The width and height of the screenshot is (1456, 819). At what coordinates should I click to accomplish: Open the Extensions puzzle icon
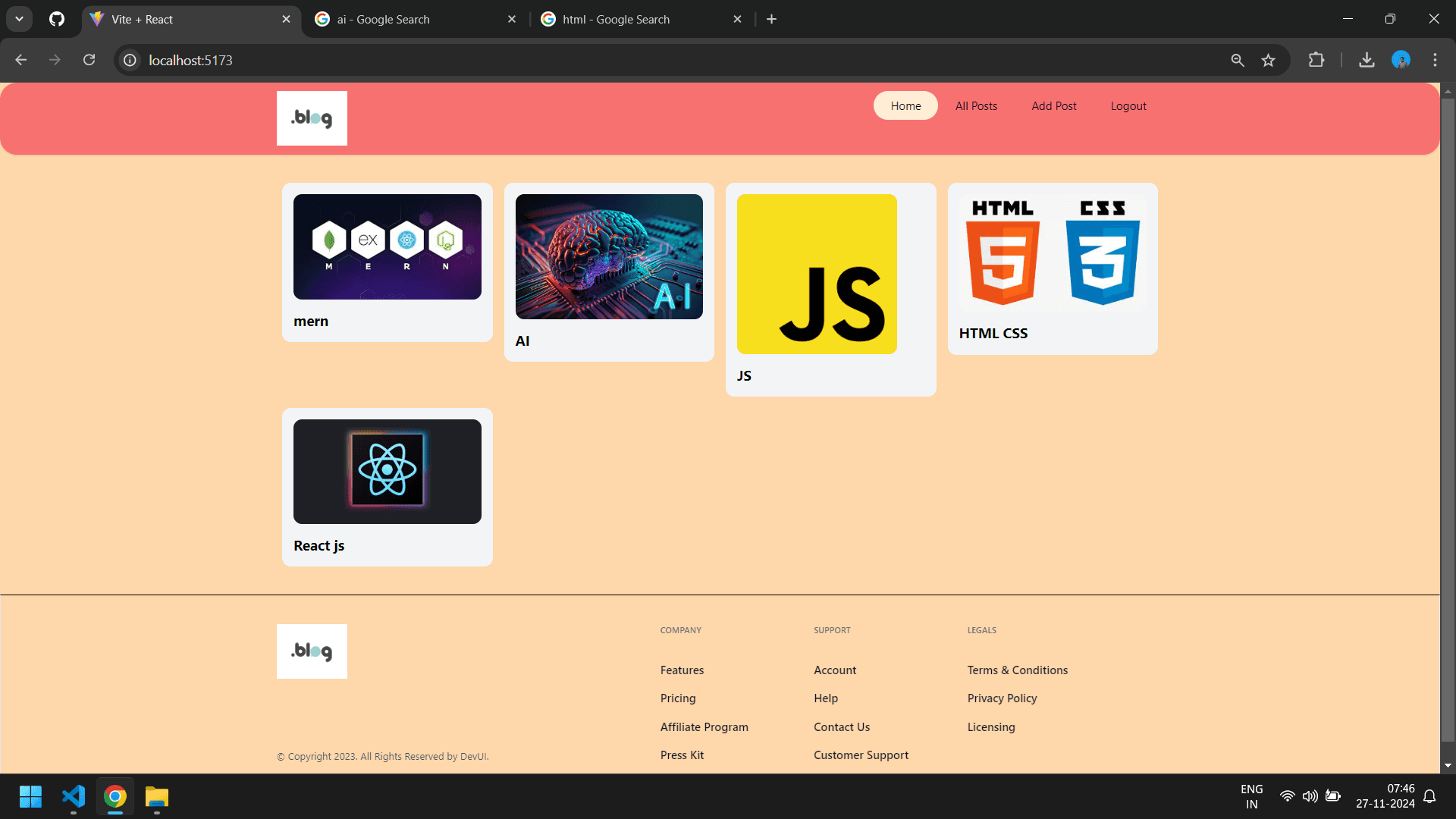(1316, 60)
